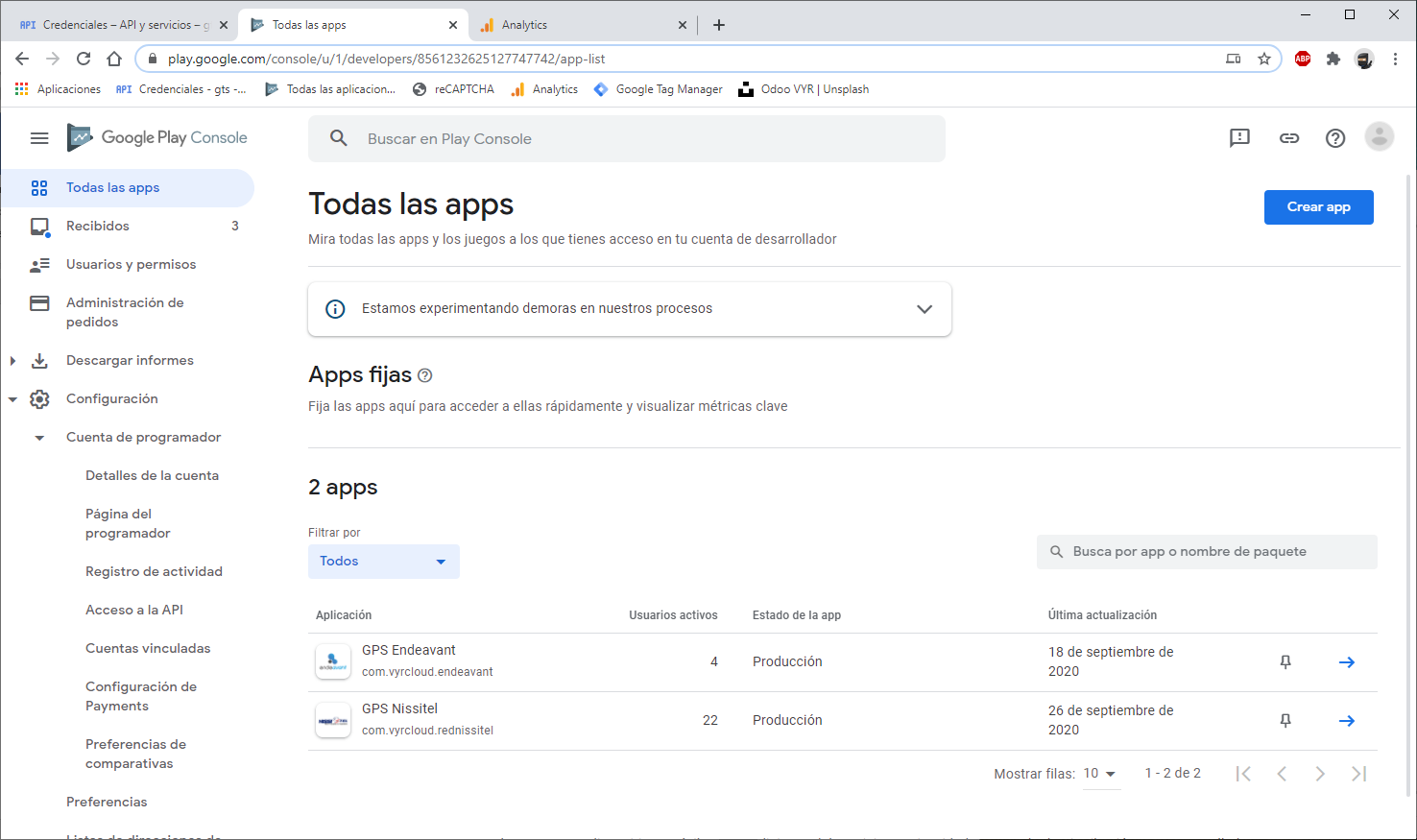Screen dimensions: 1417x840
Task: Open the help question mark icon
Action: click(1334, 138)
